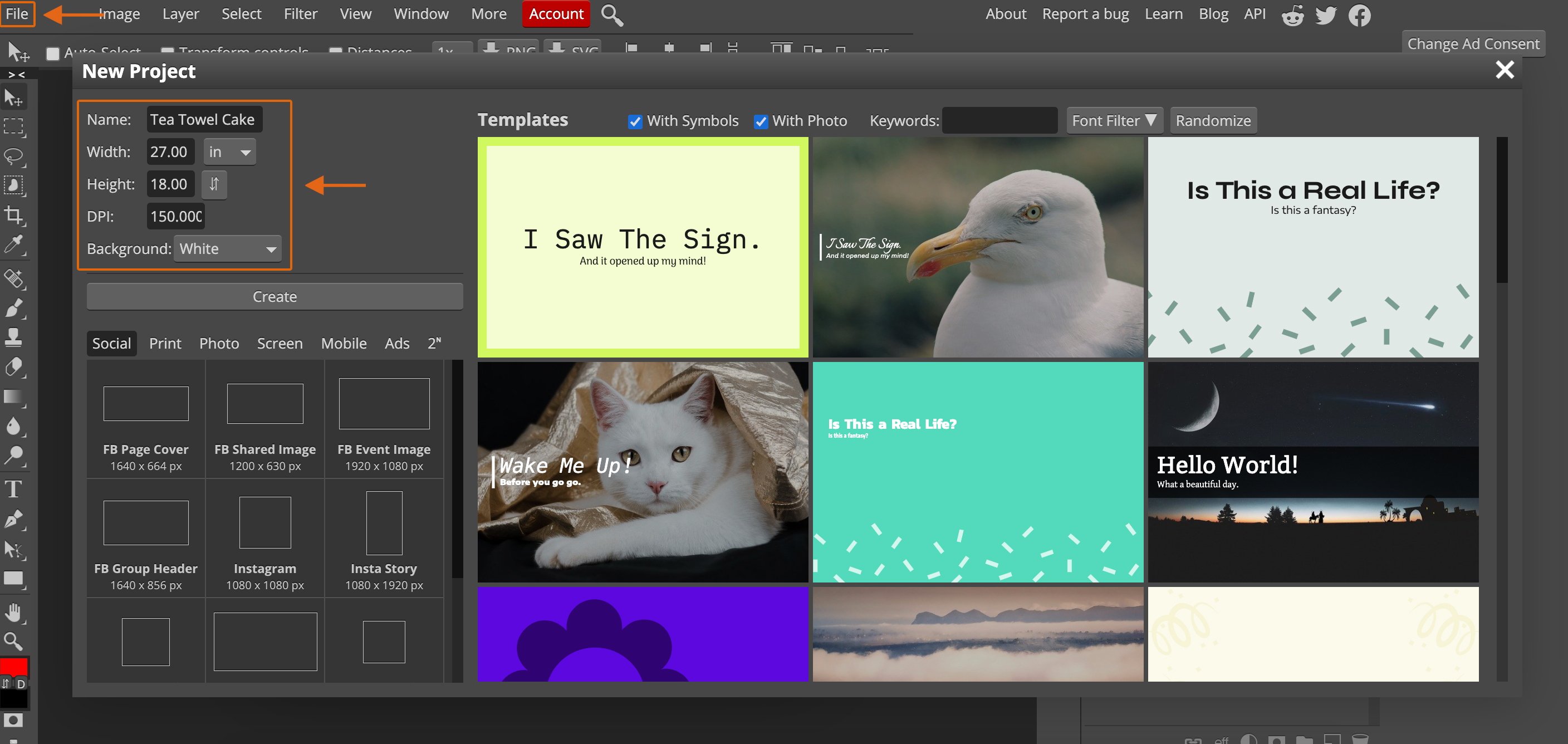
Task: Open the Select menu
Action: pyautogui.click(x=241, y=13)
